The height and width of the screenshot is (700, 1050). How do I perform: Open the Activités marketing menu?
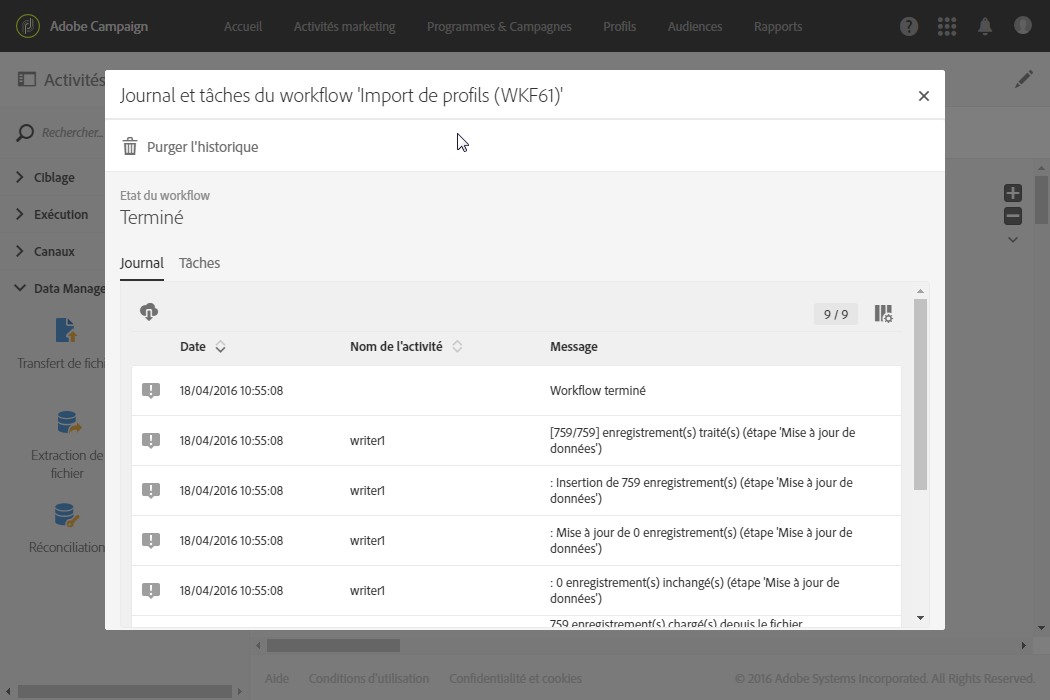(344, 26)
